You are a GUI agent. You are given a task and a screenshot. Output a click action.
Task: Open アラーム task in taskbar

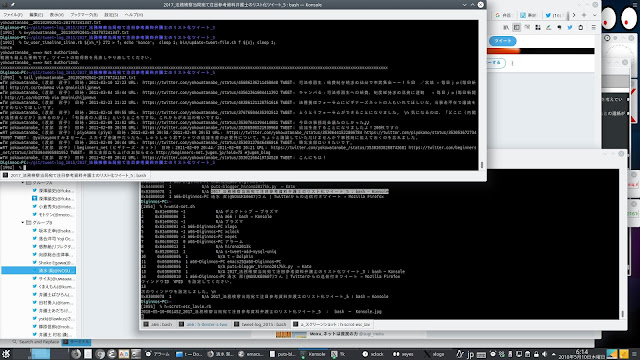tap(158, 354)
